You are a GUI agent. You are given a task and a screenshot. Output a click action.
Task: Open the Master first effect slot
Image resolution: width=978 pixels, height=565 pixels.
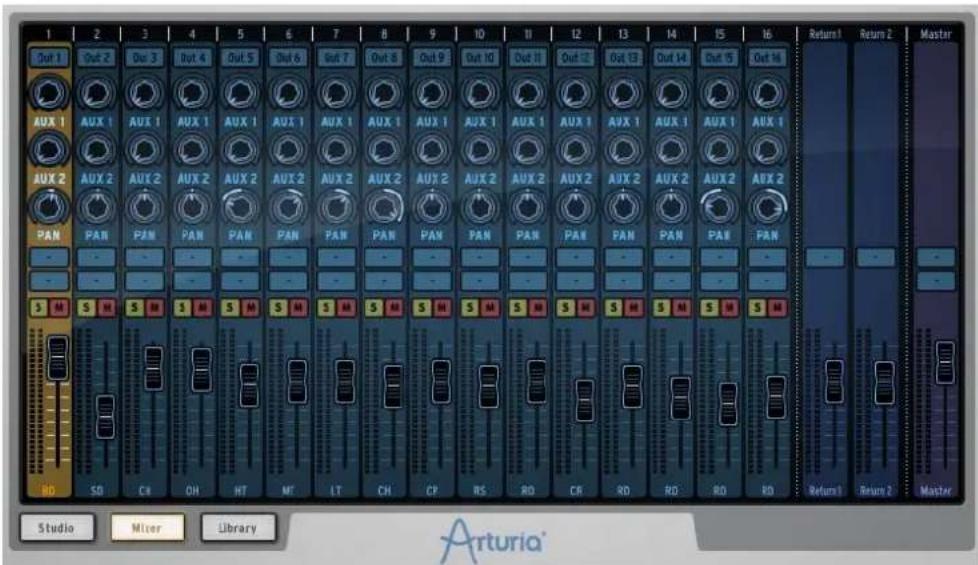[x=936, y=257]
